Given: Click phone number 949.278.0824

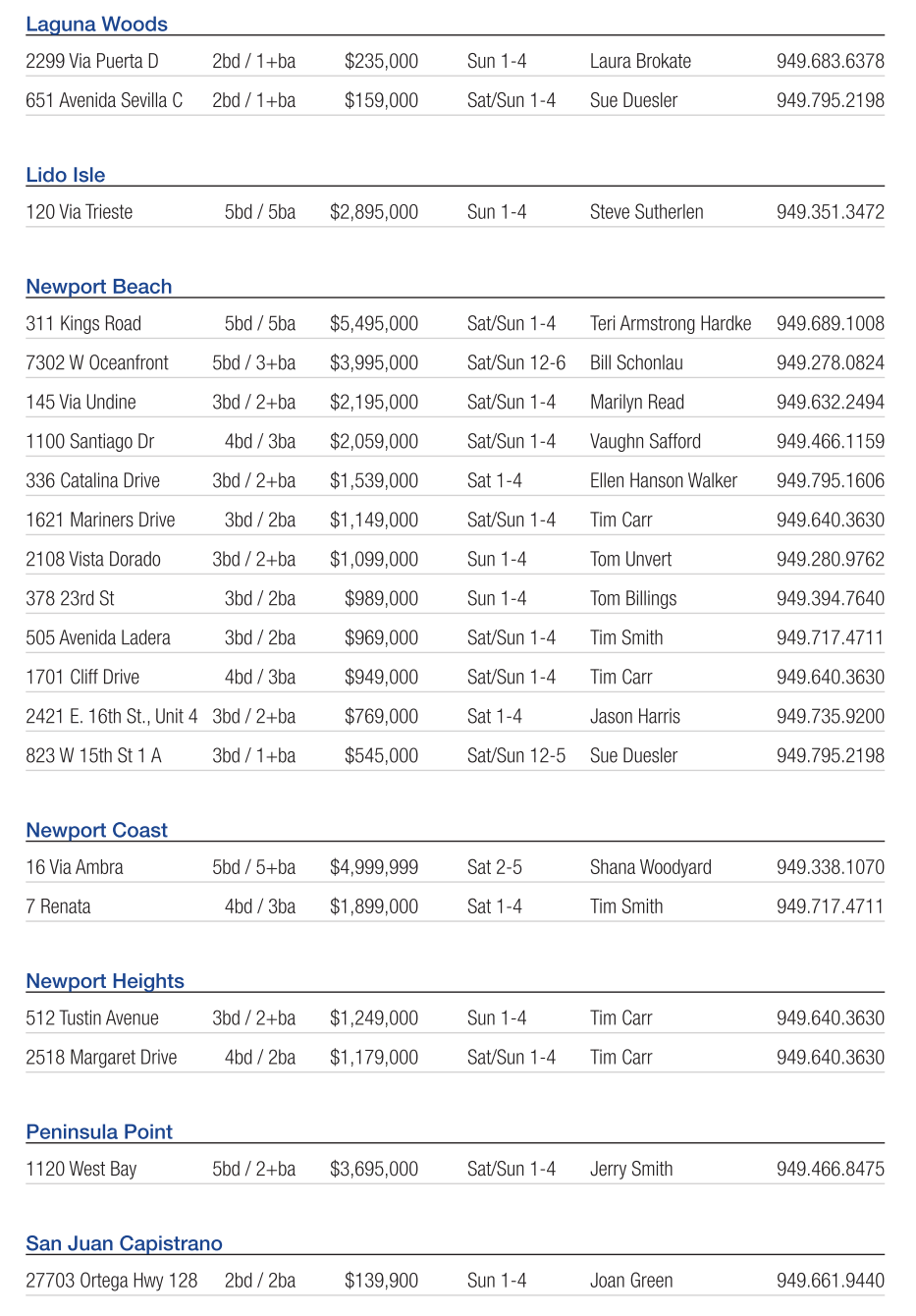Looking at the screenshot, I should coord(830,363).
